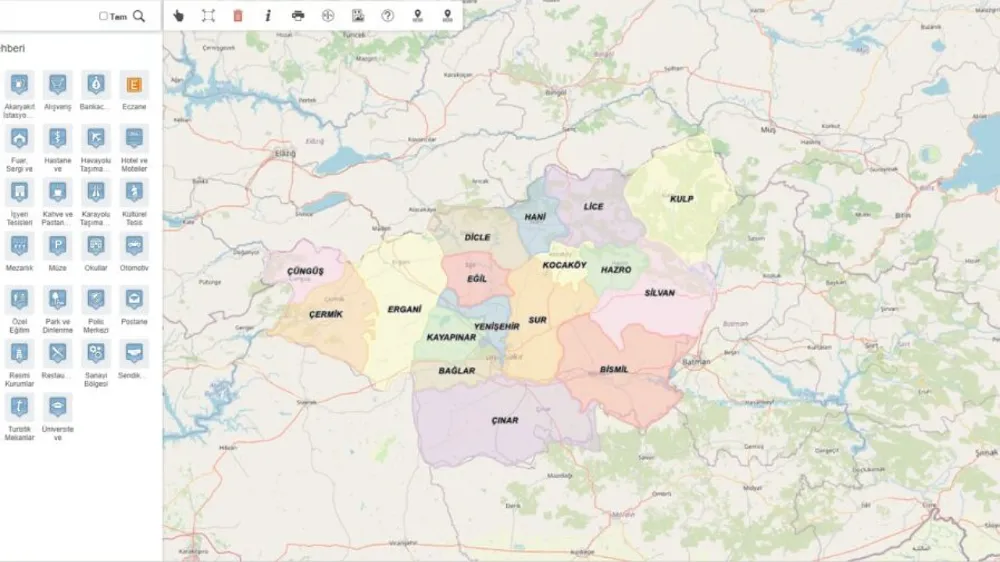1000x562 pixels.
Task: Select the Eczane category icon
Action: tap(134, 85)
